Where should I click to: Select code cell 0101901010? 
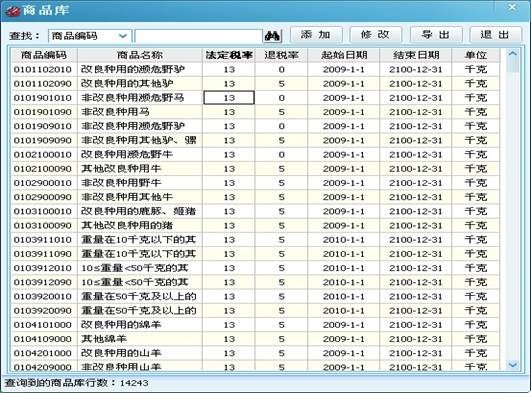pos(43,98)
